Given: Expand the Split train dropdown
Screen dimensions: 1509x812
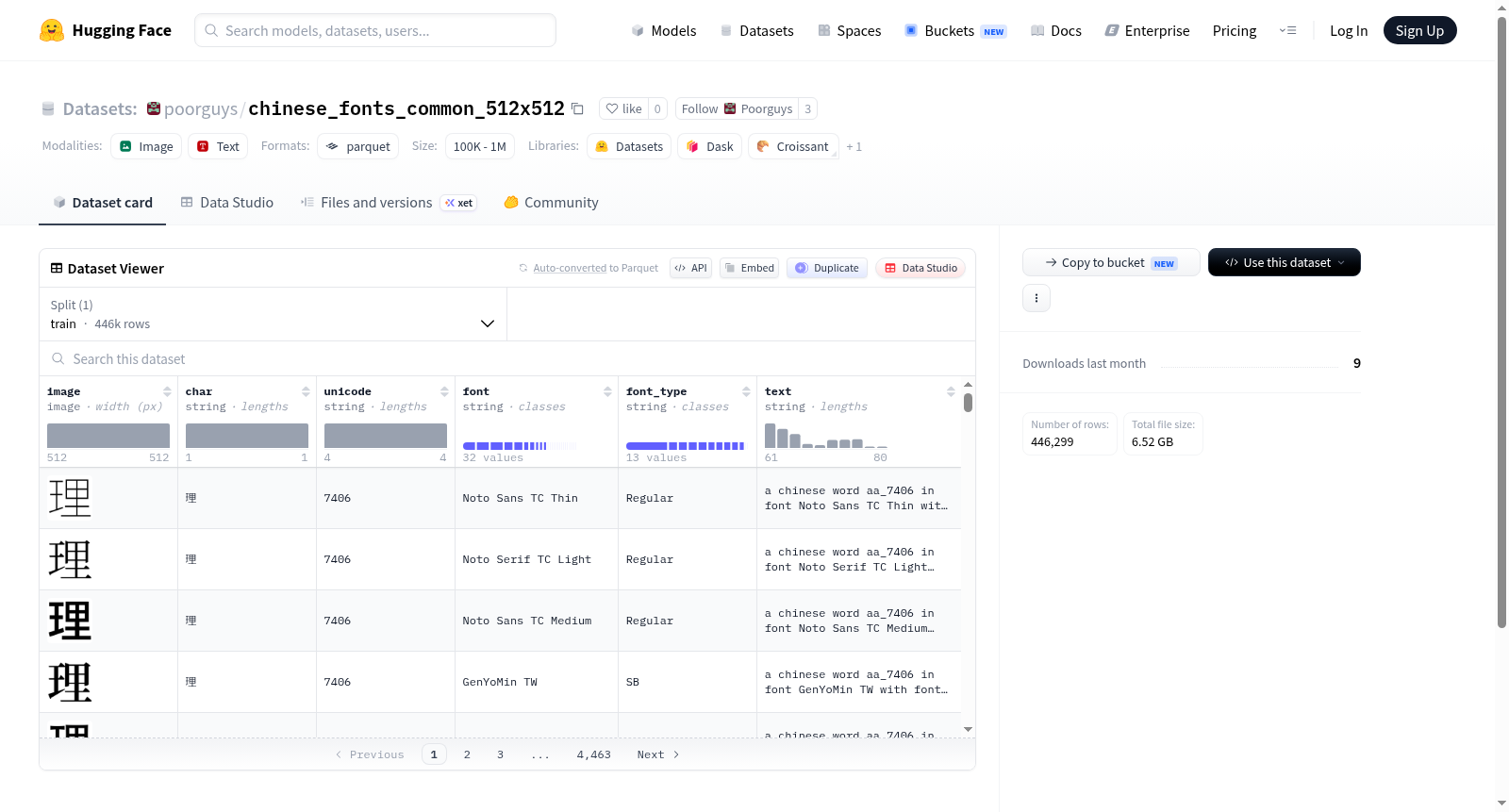Looking at the screenshot, I should coord(274,314).
